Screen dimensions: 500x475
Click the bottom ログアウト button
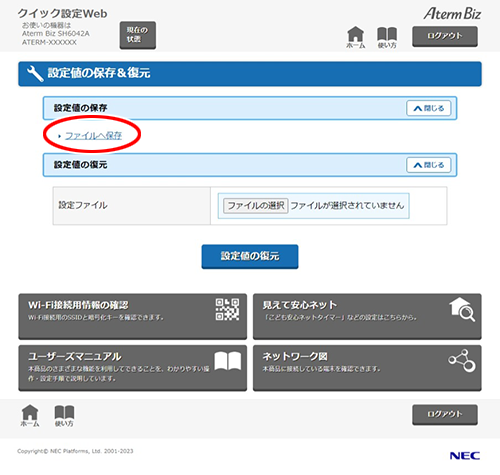point(445,414)
